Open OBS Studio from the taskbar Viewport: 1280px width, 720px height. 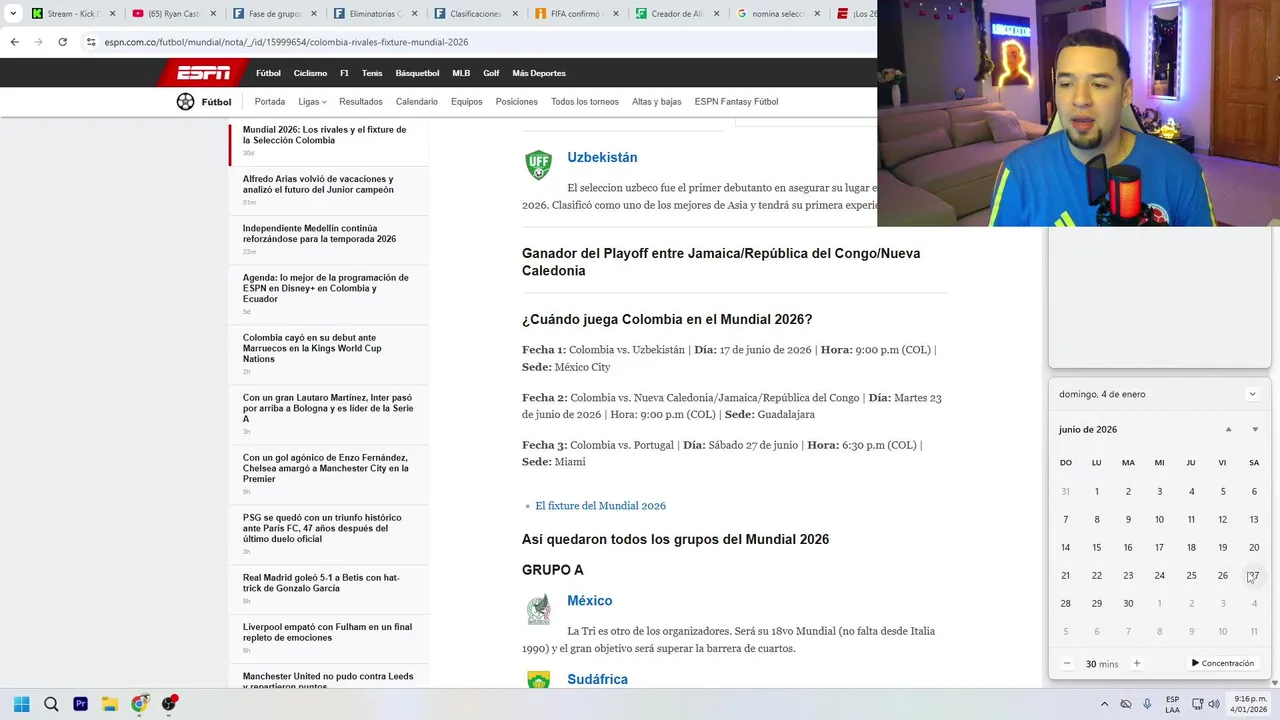tap(169, 704)
